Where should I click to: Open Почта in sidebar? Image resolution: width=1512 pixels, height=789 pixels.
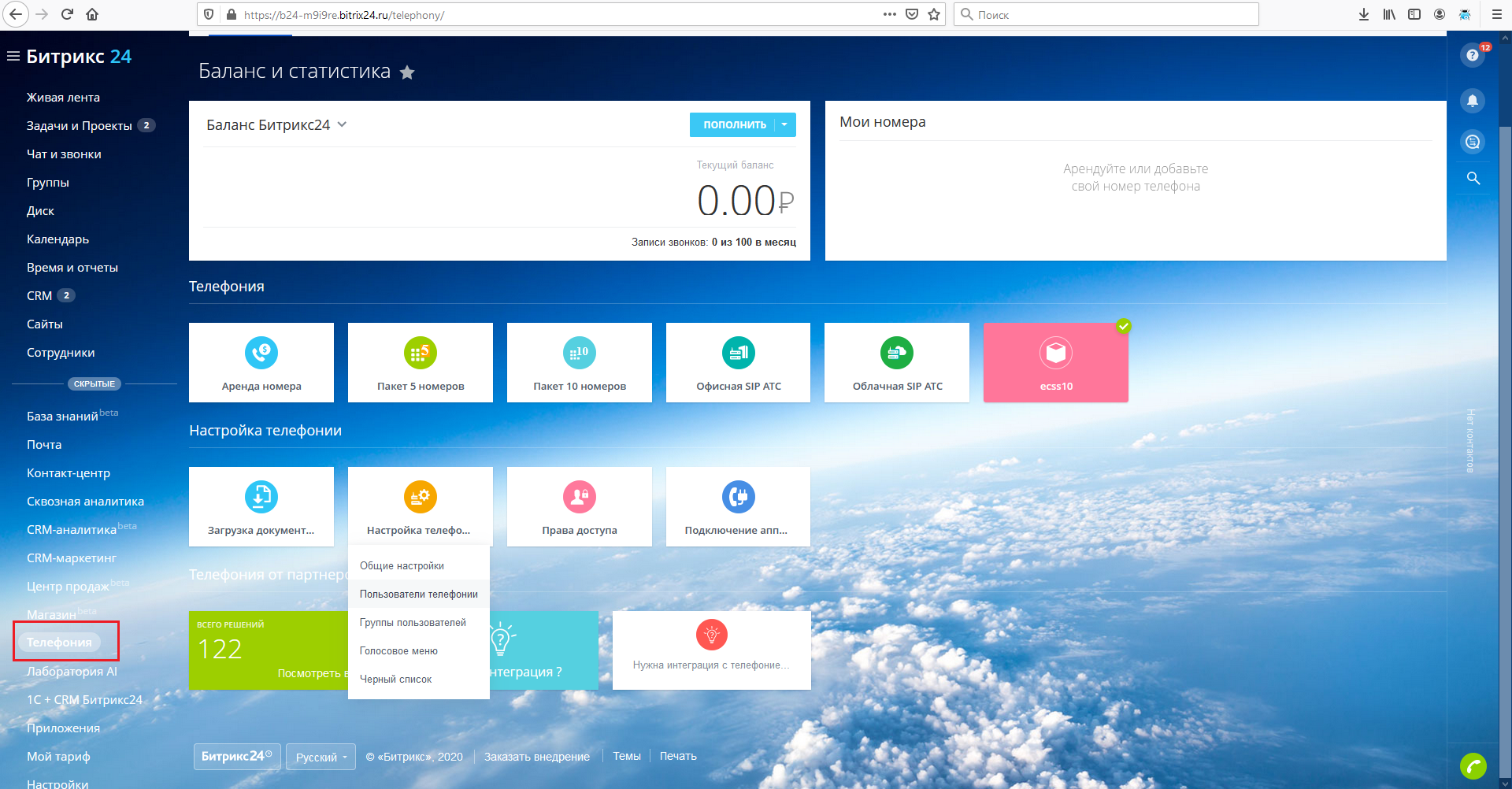pos(44,445)
